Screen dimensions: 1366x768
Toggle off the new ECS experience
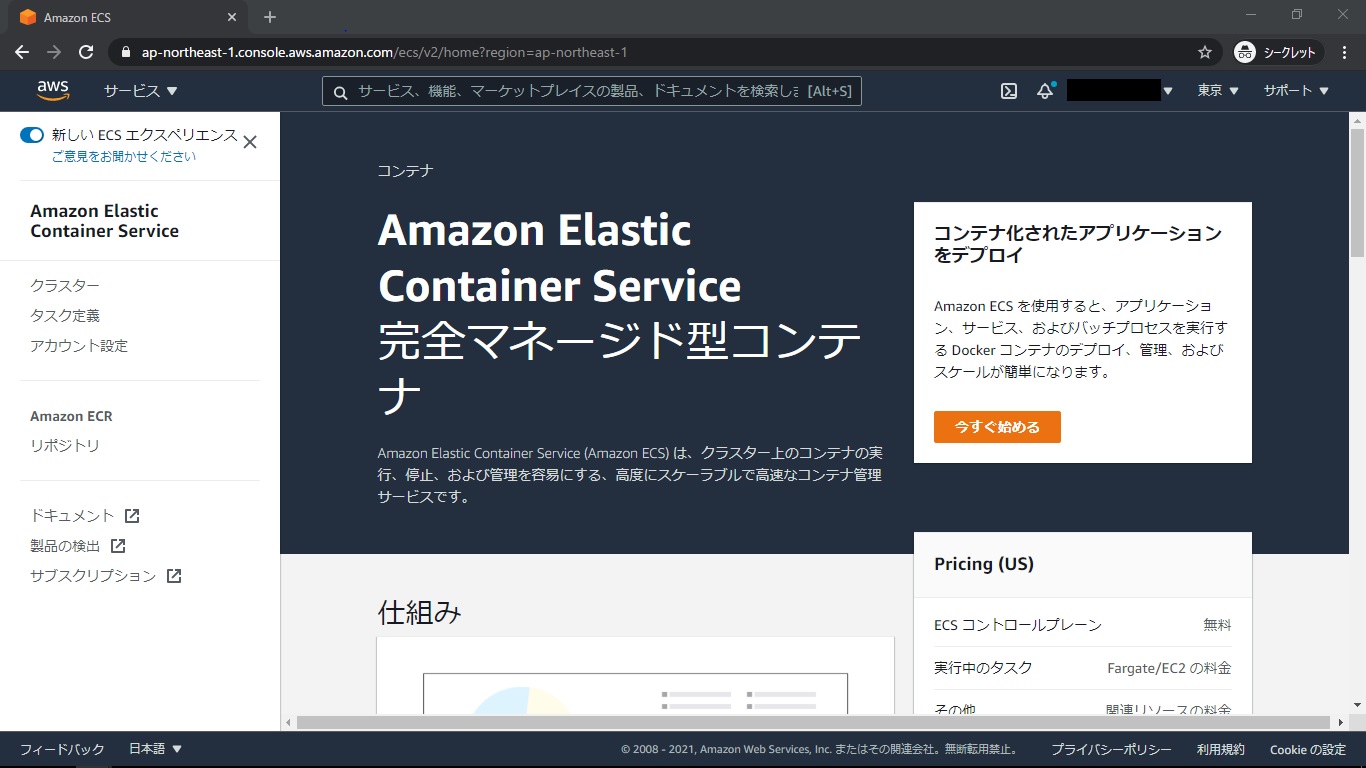[x=32, y=135]
